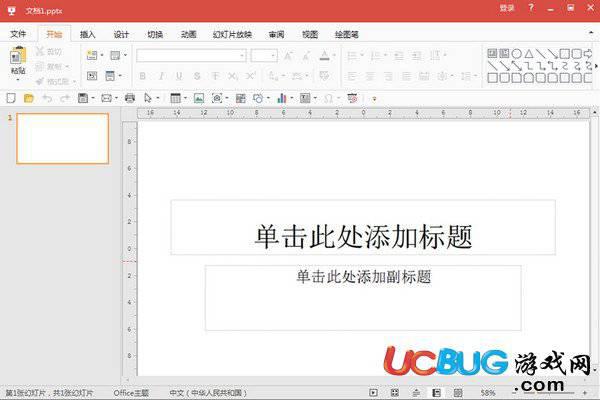The height and width of the screenshot is (400, 600).
Task: Click the select pointer arrow tool
Action: (x=148, y=98)
